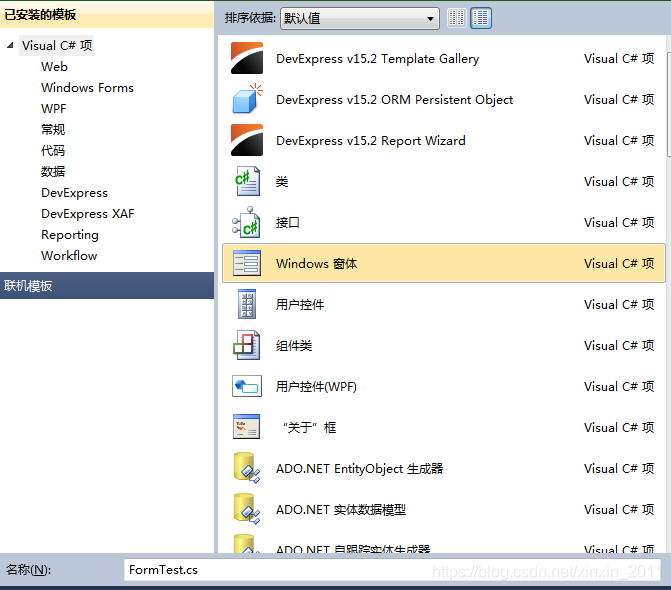Switch to small icons view
The height and width of the screenshot is (590, 671).
point(457,18)
